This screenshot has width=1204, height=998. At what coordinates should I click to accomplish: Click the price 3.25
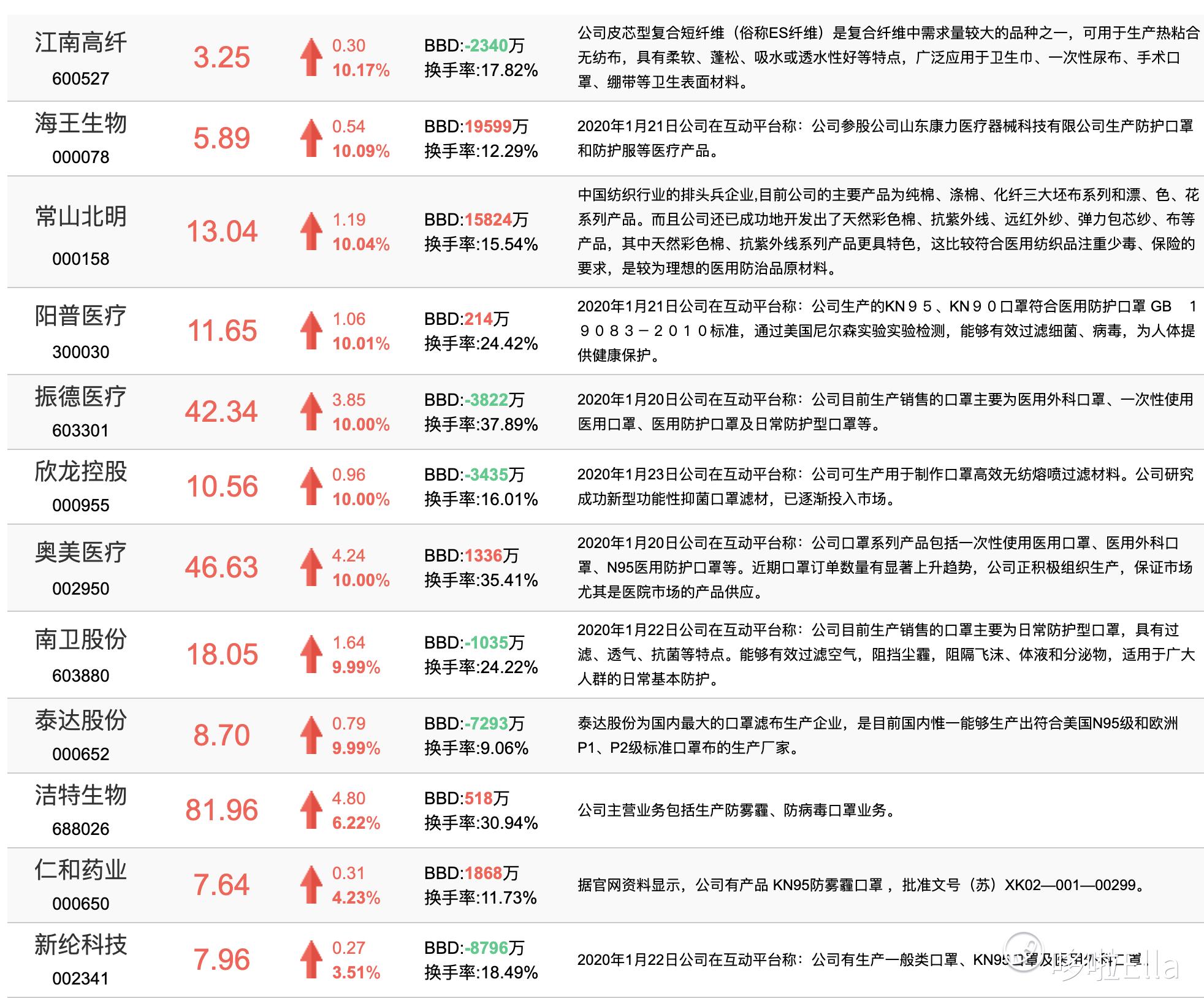(222, 57)
